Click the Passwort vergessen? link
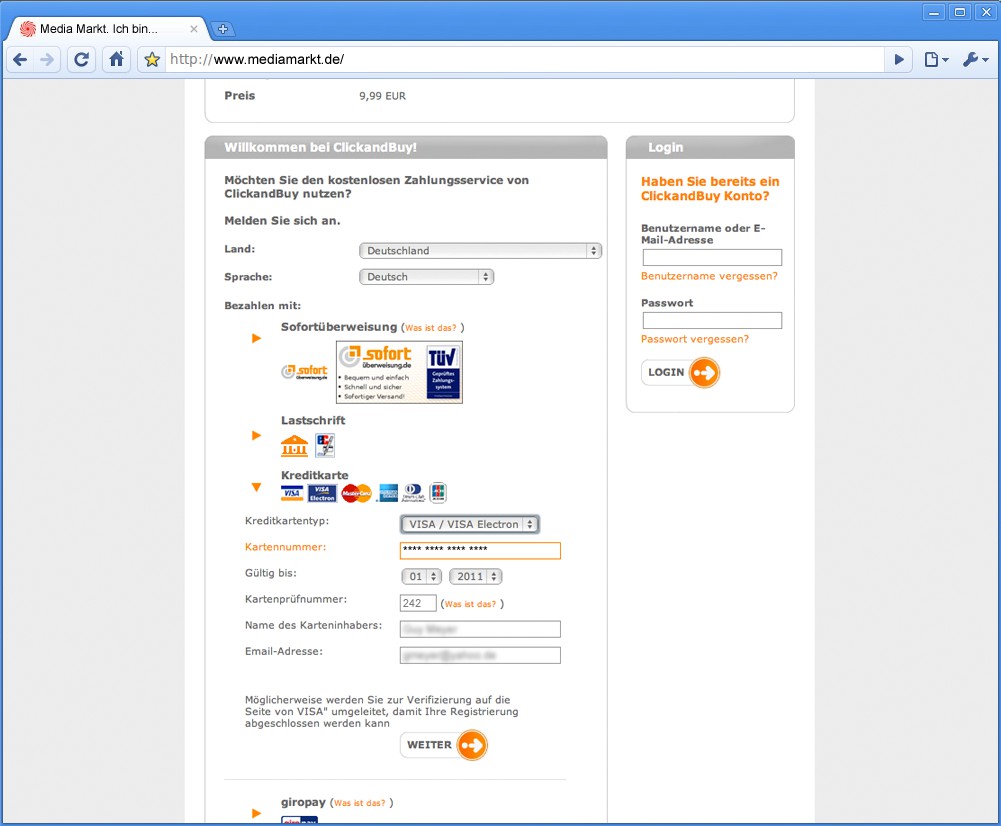The height and width of the screenshot is (826, 1001). (694, 339)
